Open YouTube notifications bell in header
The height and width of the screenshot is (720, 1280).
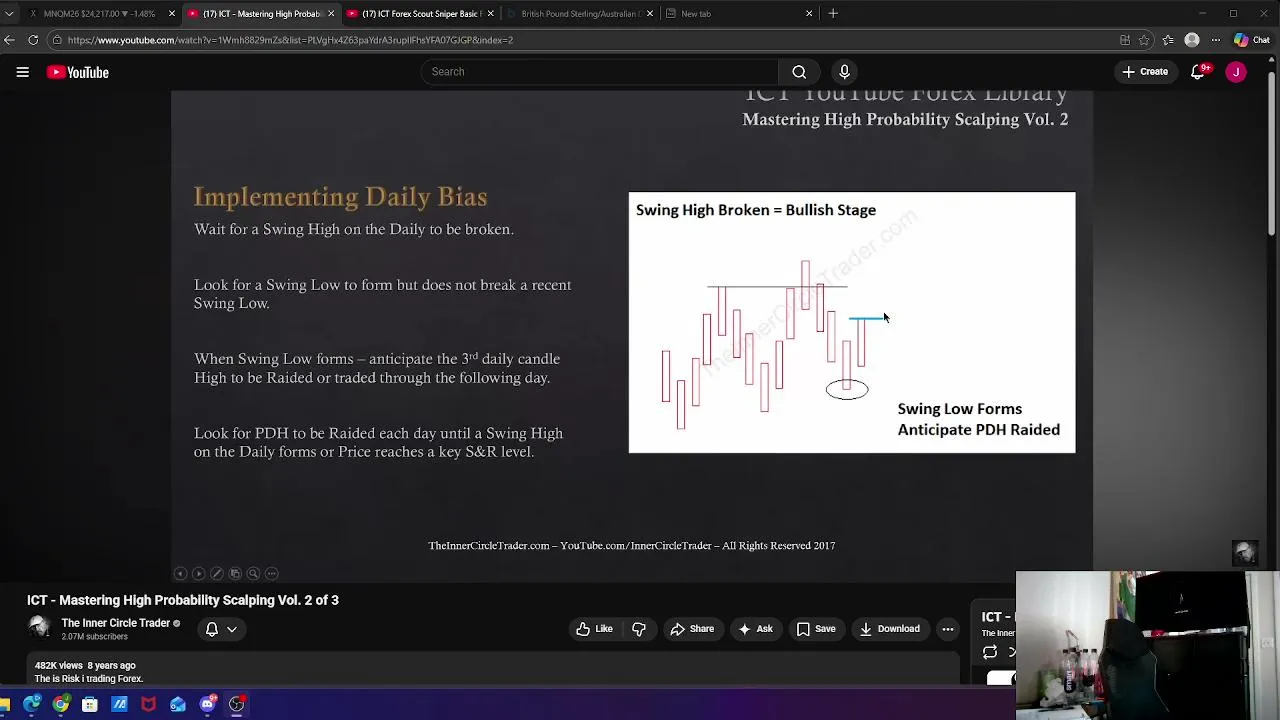coord(1198,72)
